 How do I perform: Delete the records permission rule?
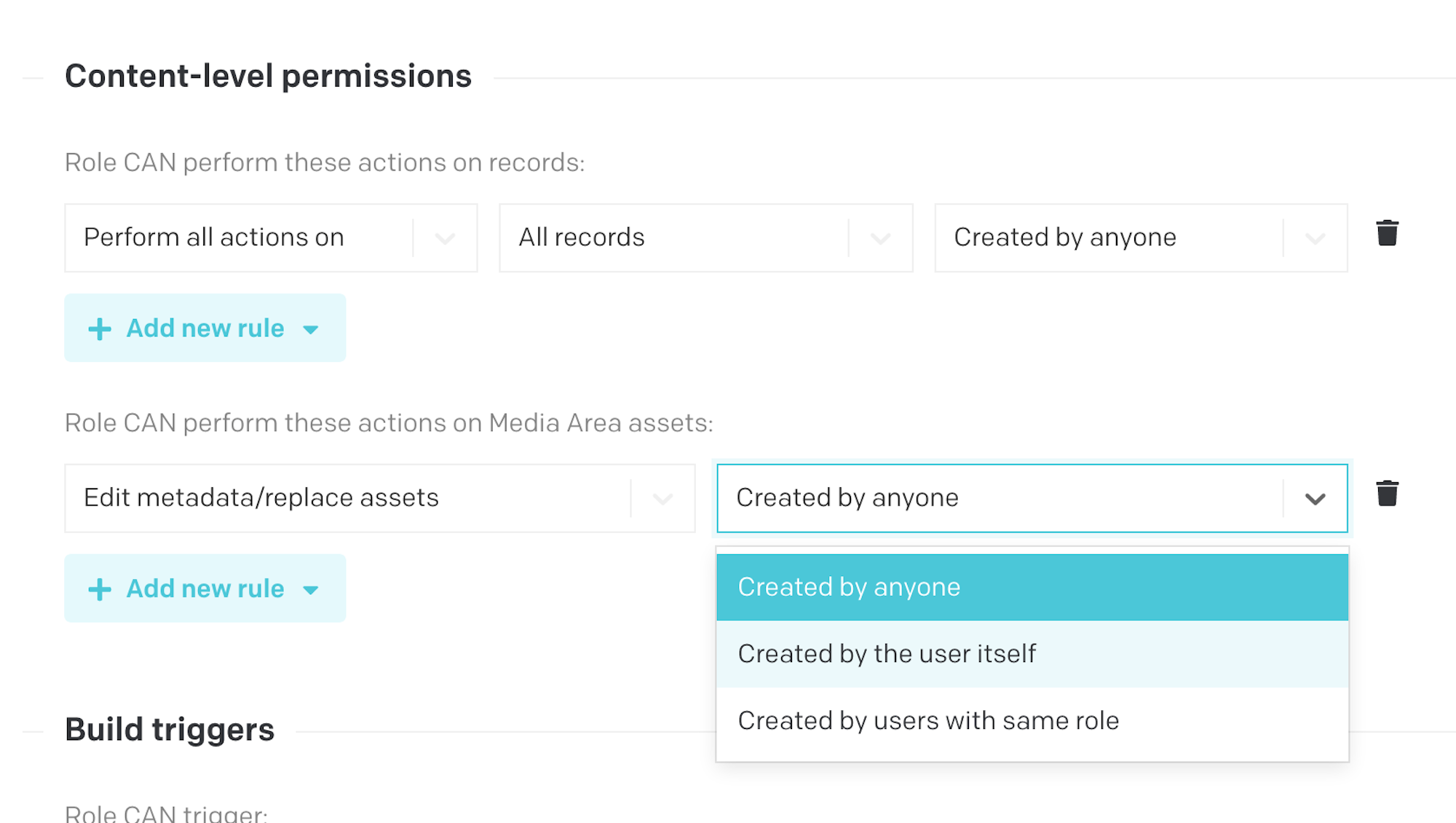point(1387,233)
